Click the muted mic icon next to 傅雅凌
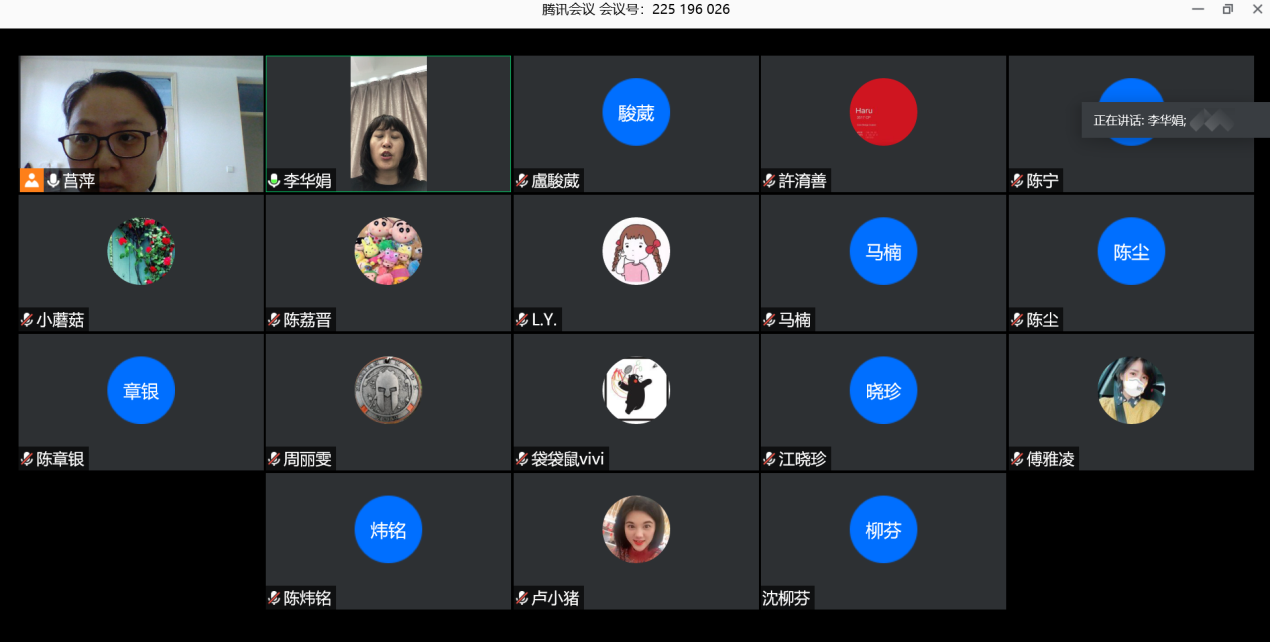1270x642 pixels. click(1017, 459)
